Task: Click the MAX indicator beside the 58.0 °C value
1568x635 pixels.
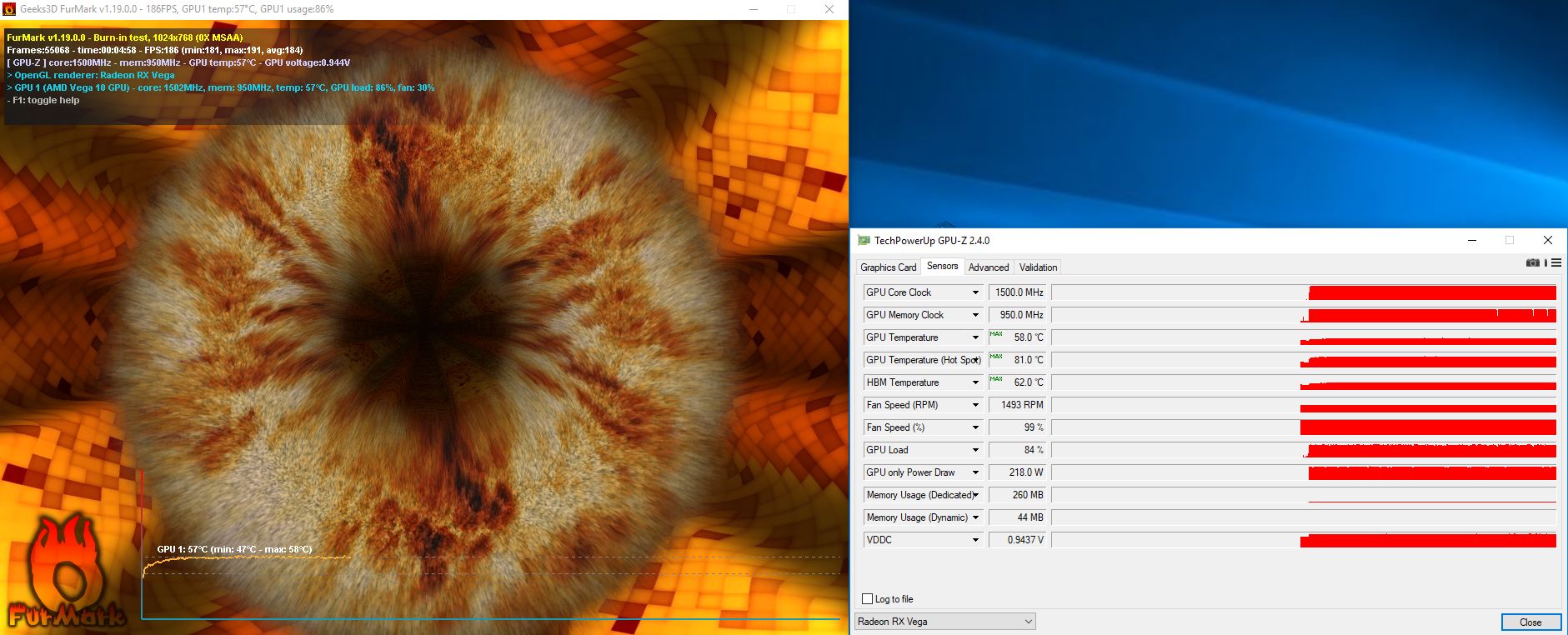Action: click(x=996, y=334)
